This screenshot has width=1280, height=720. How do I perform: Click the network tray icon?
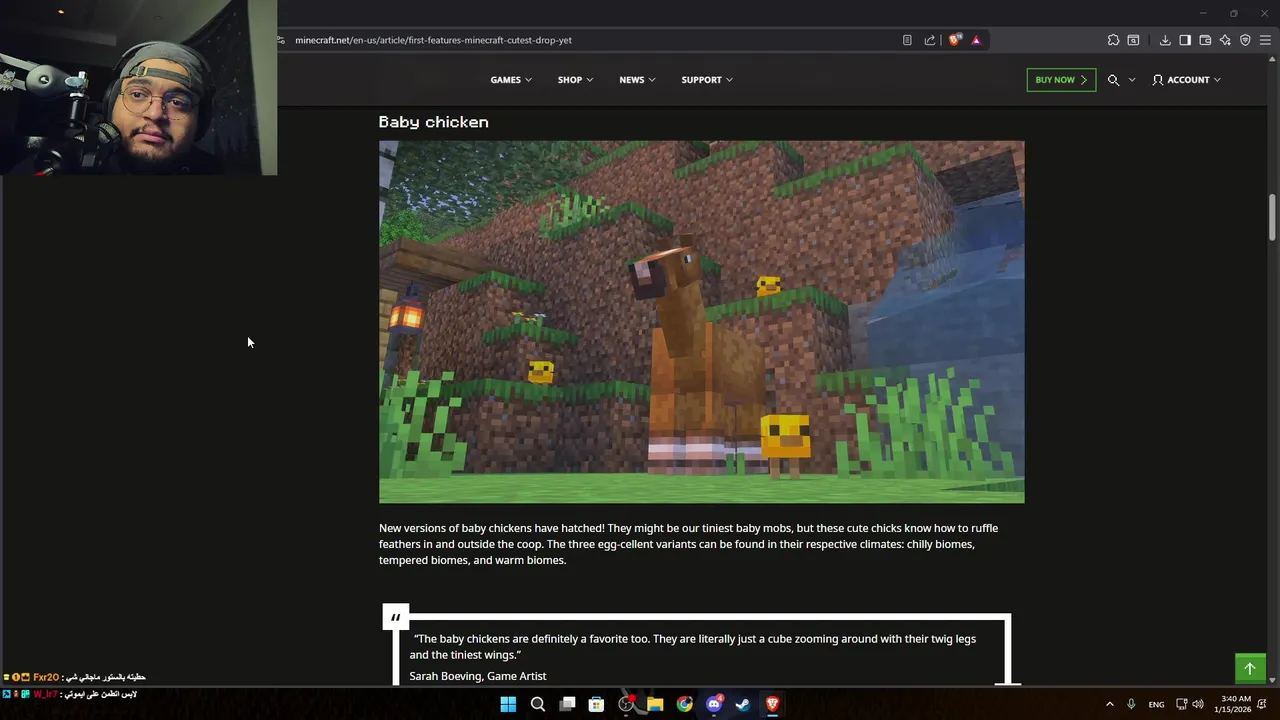click(x=1181, y=704)
